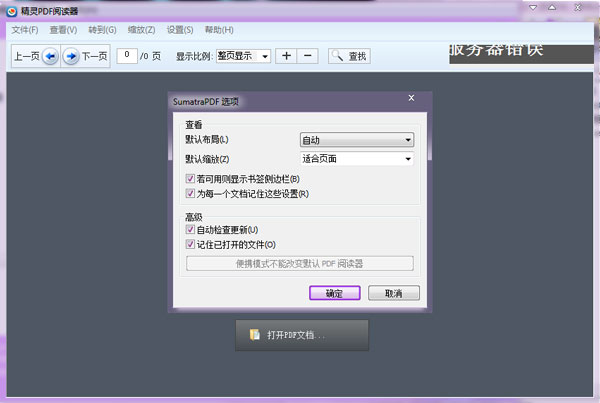600x403 pixels.
Task: Click the disabled 便携模式不能改变默认 PDF 阅读器 button
Action: coord(300,263)
